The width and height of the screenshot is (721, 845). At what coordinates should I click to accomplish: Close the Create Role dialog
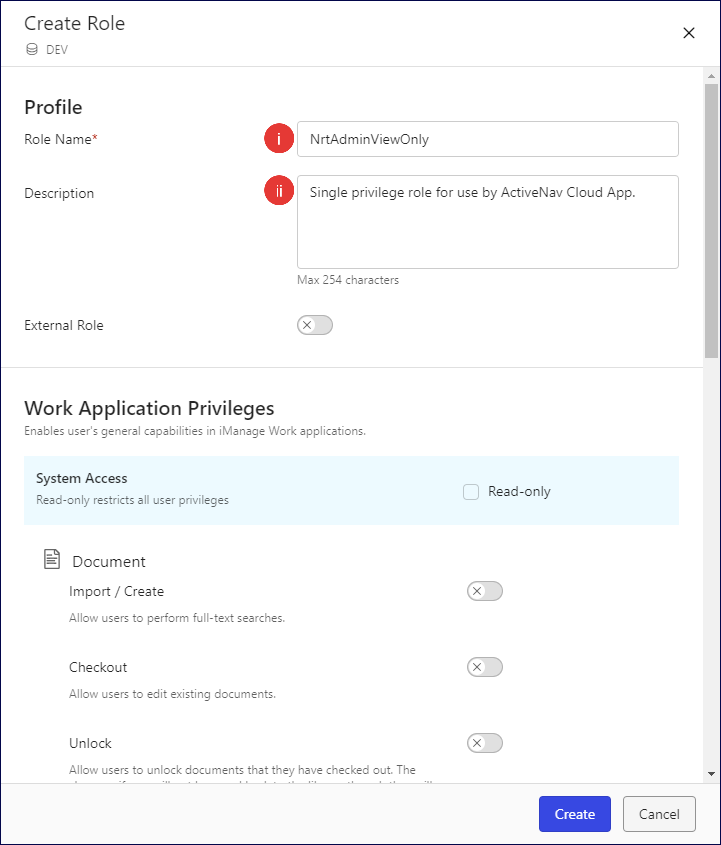(689, 33)
